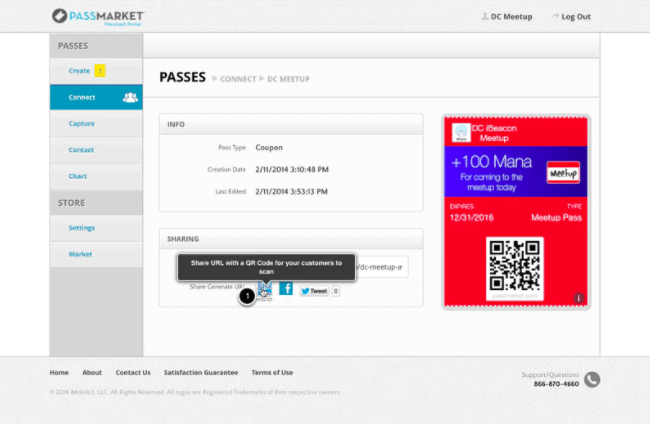This screenshot has height=424, width=650.
Task: Click the DC MEETUP breadcrumb
Action: click(289, 79)
